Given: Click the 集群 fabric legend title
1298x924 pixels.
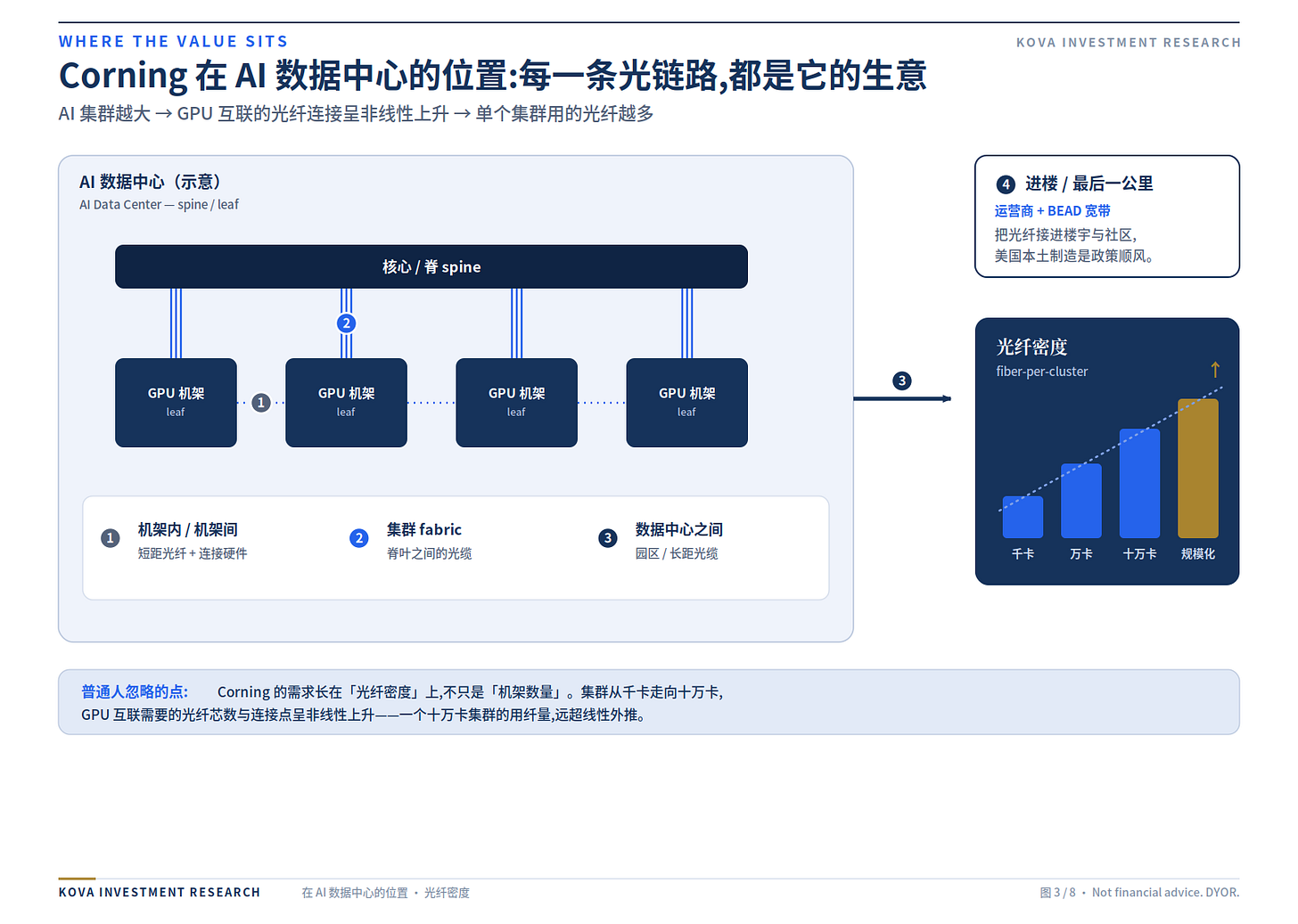Looking at the screenshot, I should click(x=423, y=529).
